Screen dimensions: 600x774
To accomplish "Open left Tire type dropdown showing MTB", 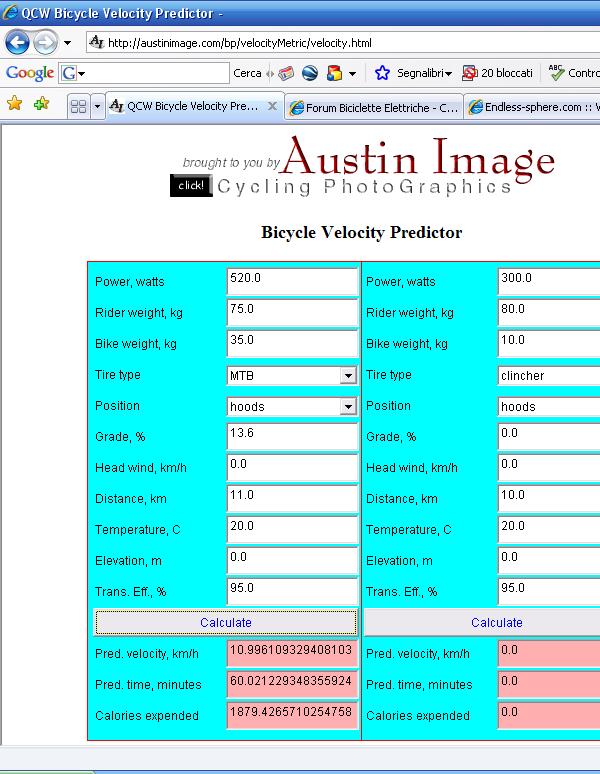I will click(292, 376).
